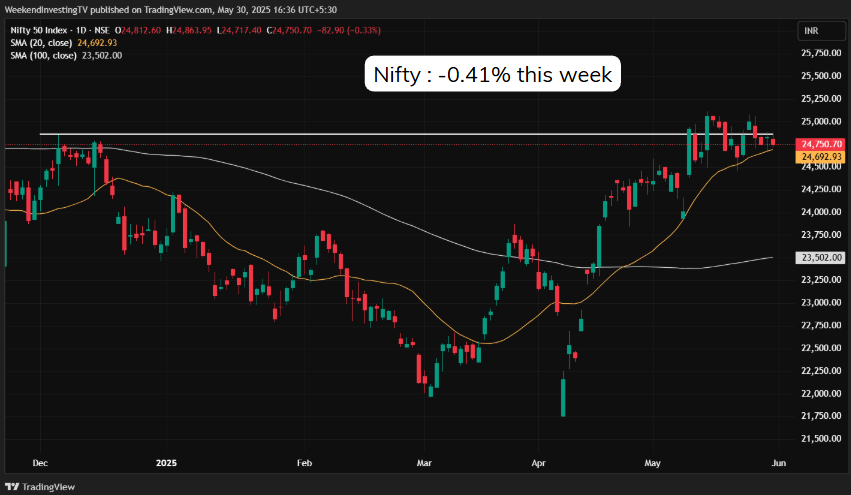Click the Apr label on time axis
The width and height of the screenshot is (851, 495).
pos(538,463)
